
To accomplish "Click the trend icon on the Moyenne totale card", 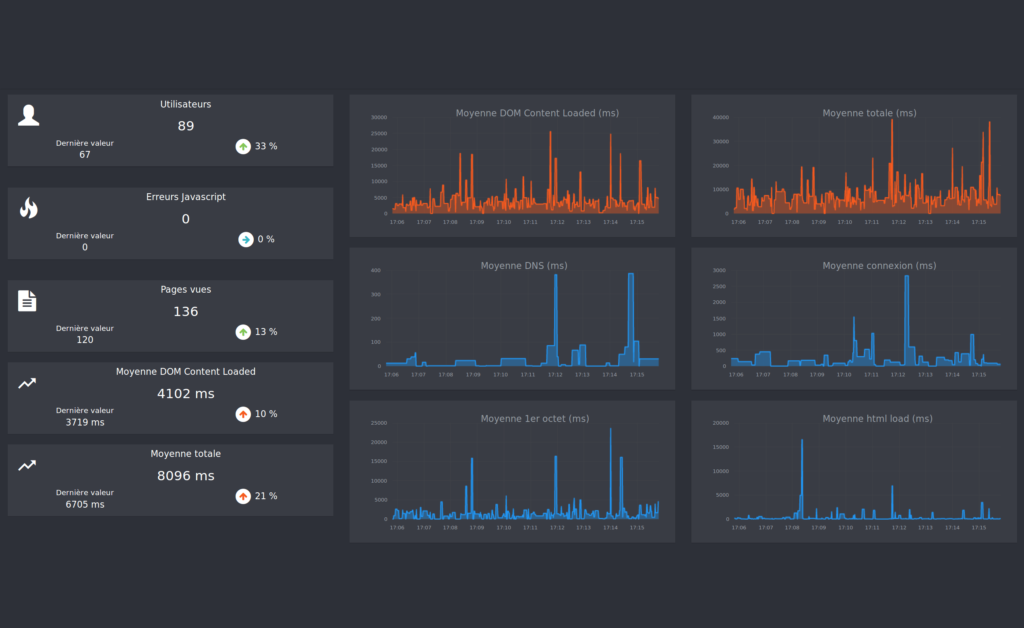I will coord(28,465).
